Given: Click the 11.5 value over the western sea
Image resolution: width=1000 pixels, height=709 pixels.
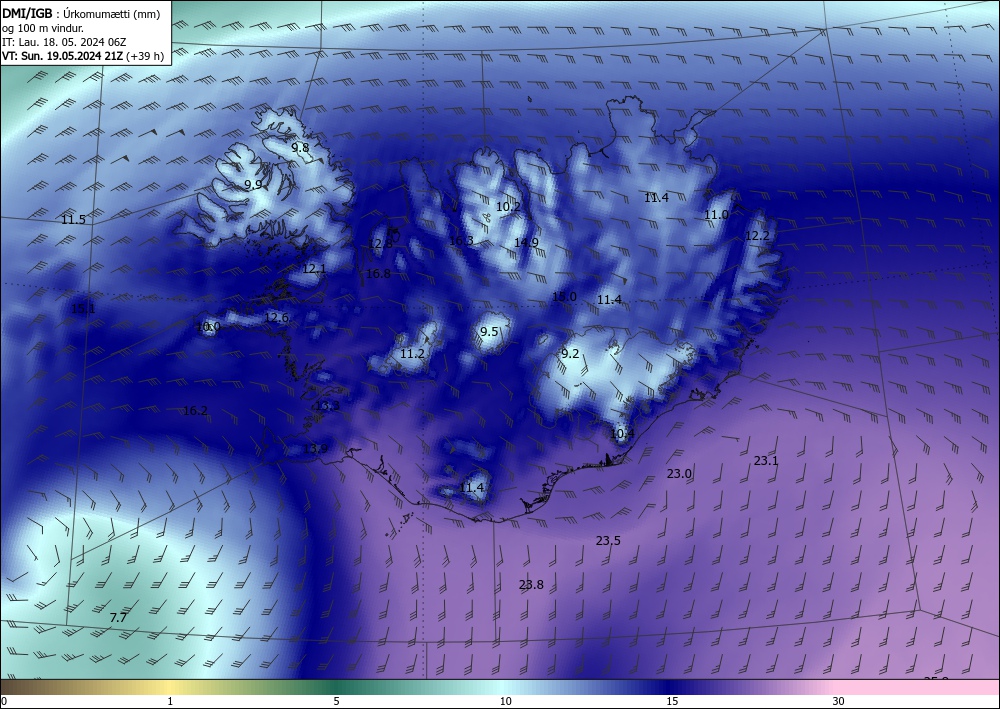Looking at the screenshot, I should [73, 219].
